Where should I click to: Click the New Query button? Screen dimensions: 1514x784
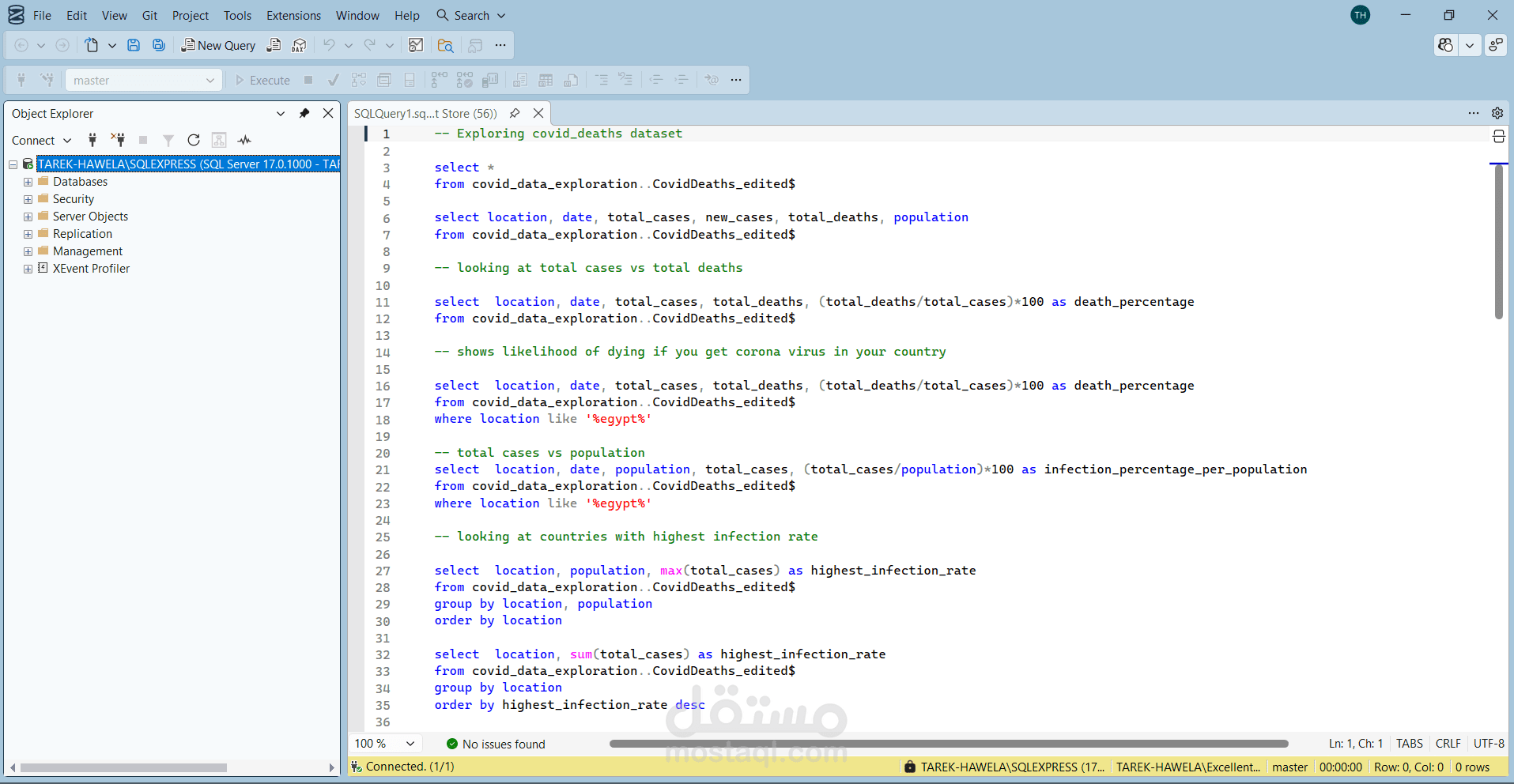[218, 45]
